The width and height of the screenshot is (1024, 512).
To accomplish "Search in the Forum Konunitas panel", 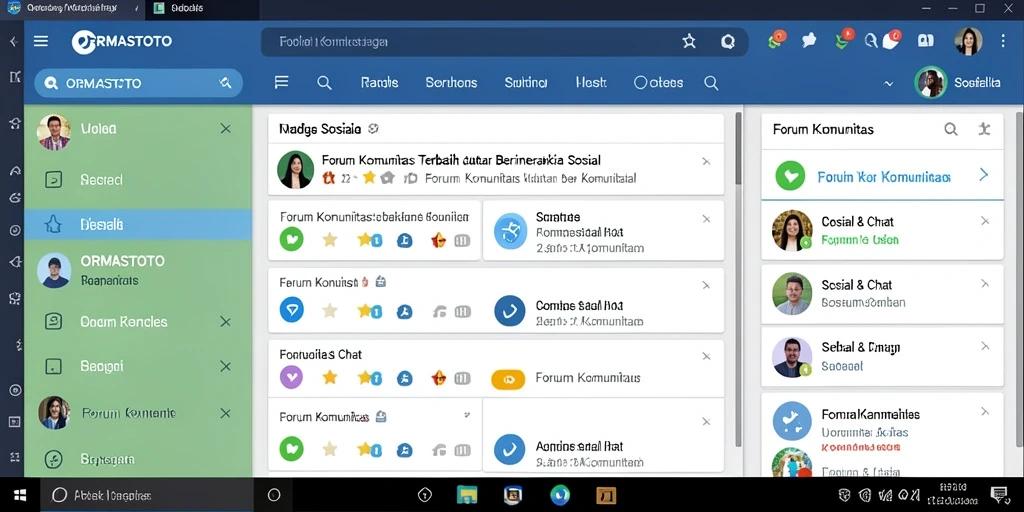I will (951, 129).
